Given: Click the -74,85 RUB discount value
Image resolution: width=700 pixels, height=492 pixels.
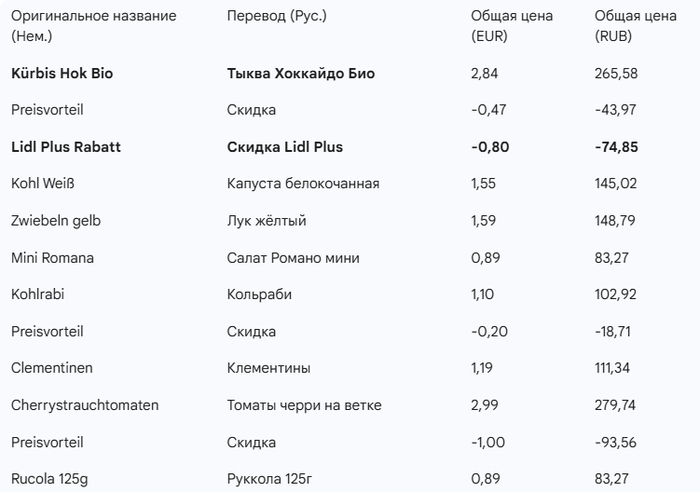Looking at the screenshot, I should point(617,147).
